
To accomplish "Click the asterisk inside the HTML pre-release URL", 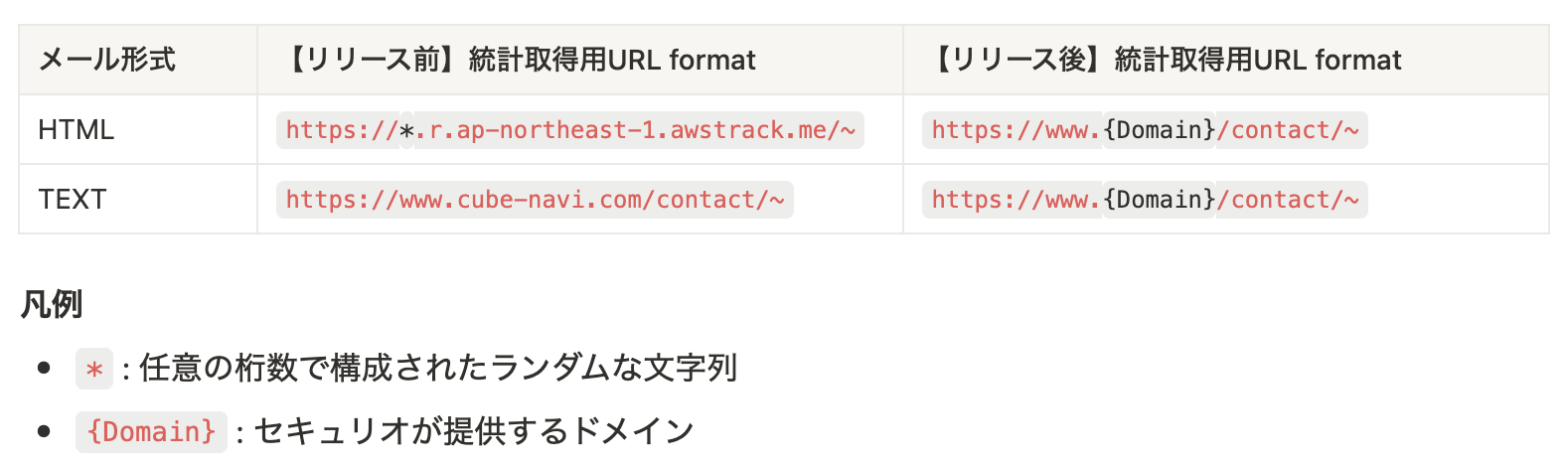I will 406,130.
